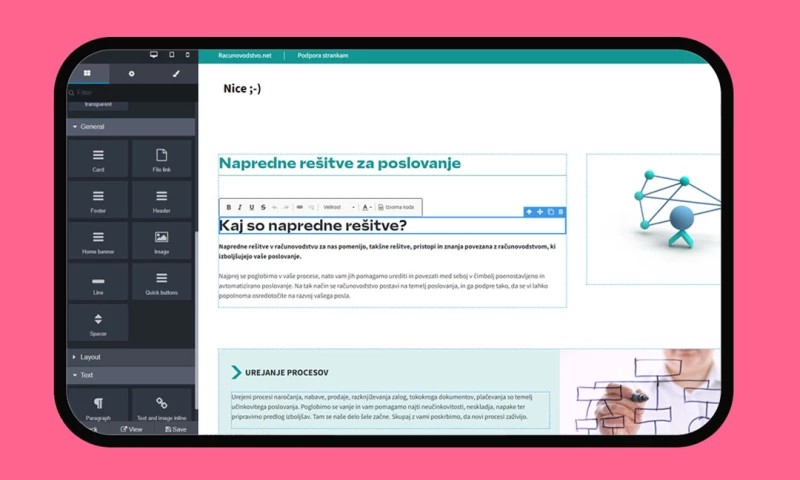This screenshot has width=800, height=480.
Task: Open the text color picker
Action: tap(367, 207)
